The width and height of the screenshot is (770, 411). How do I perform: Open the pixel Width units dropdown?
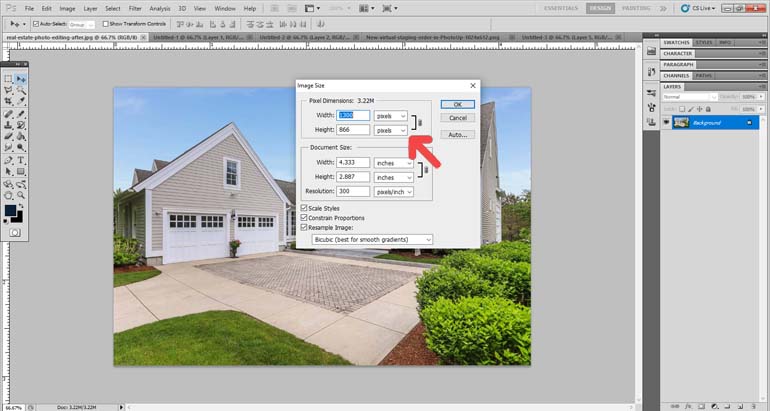click(x=391, y=116)
